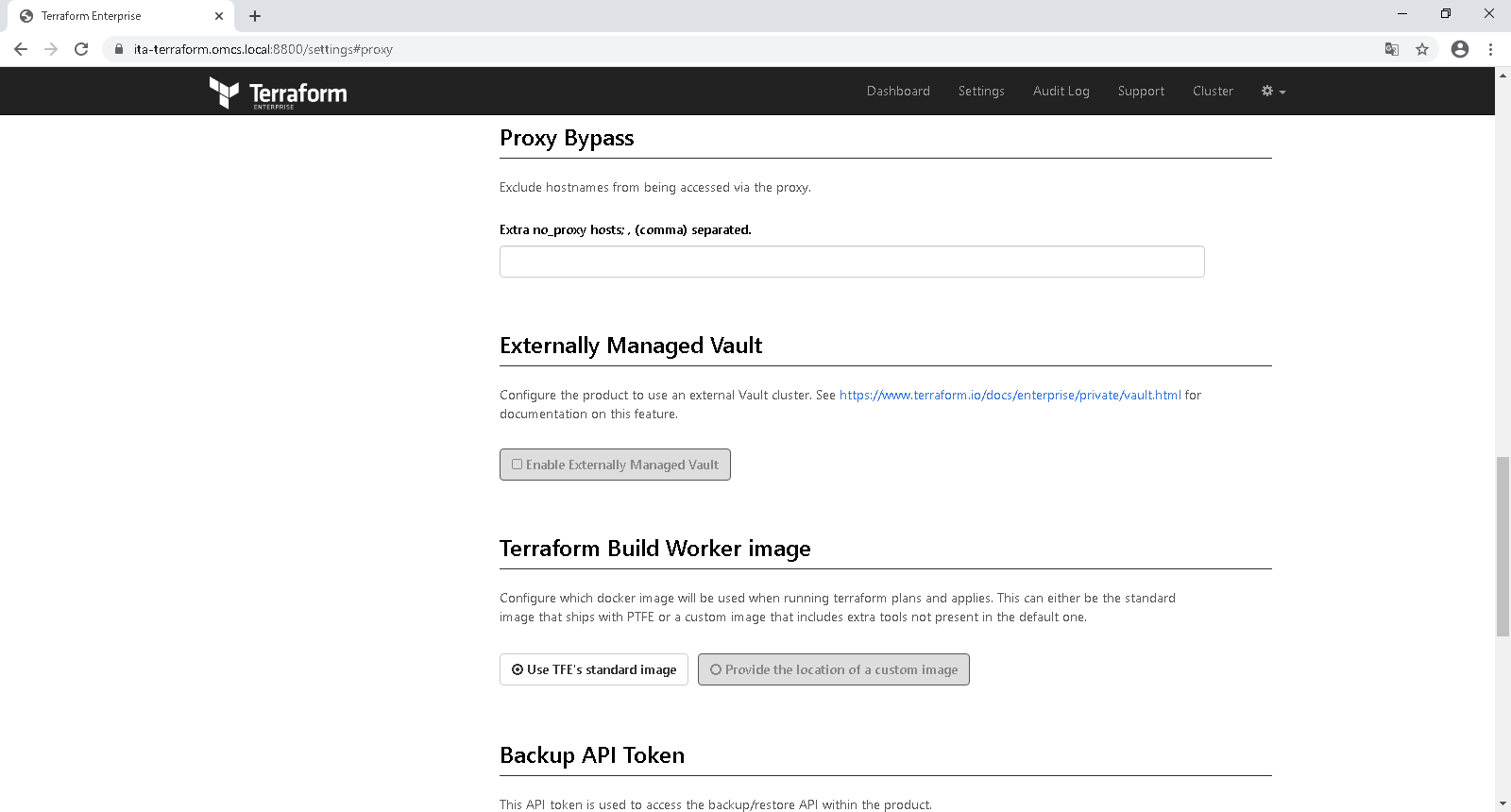Viewport: 1511px width, 812px height.
Task: Click the browser forward arrow
Action: (x=51, y=49)
